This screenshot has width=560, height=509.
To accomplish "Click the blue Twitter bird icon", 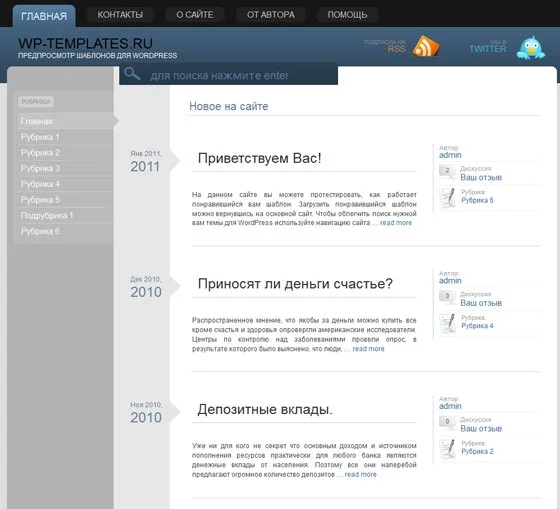I will pyautogui.click(x=531, y=48).
